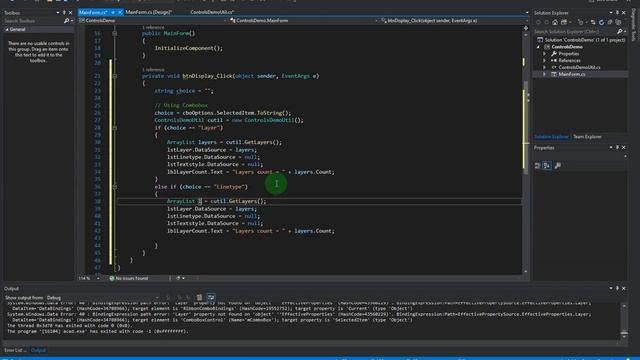Collapse if choice Layer block outlining
Viewport: 640px width, 360px height.
[x=115, y=128]
